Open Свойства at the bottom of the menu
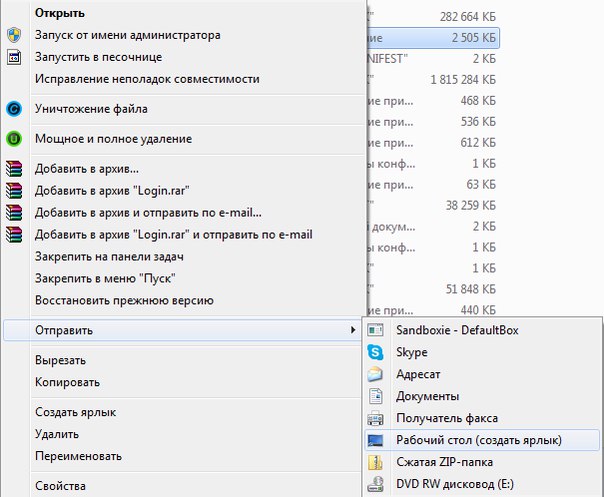This screenshot has width=604, height=497. (x=60, y=486)
